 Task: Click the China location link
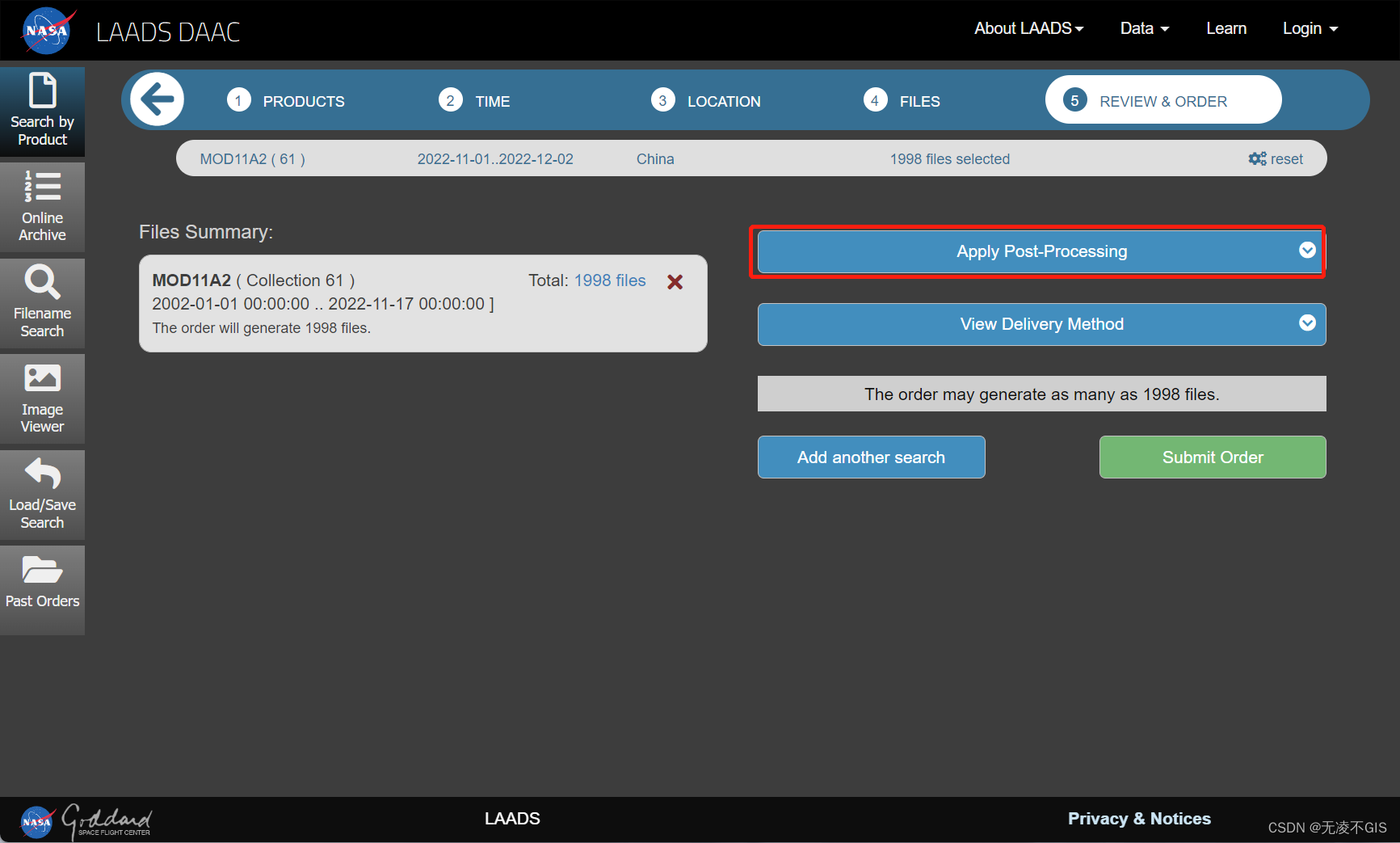pyautogui.click(x=655, y=159)
